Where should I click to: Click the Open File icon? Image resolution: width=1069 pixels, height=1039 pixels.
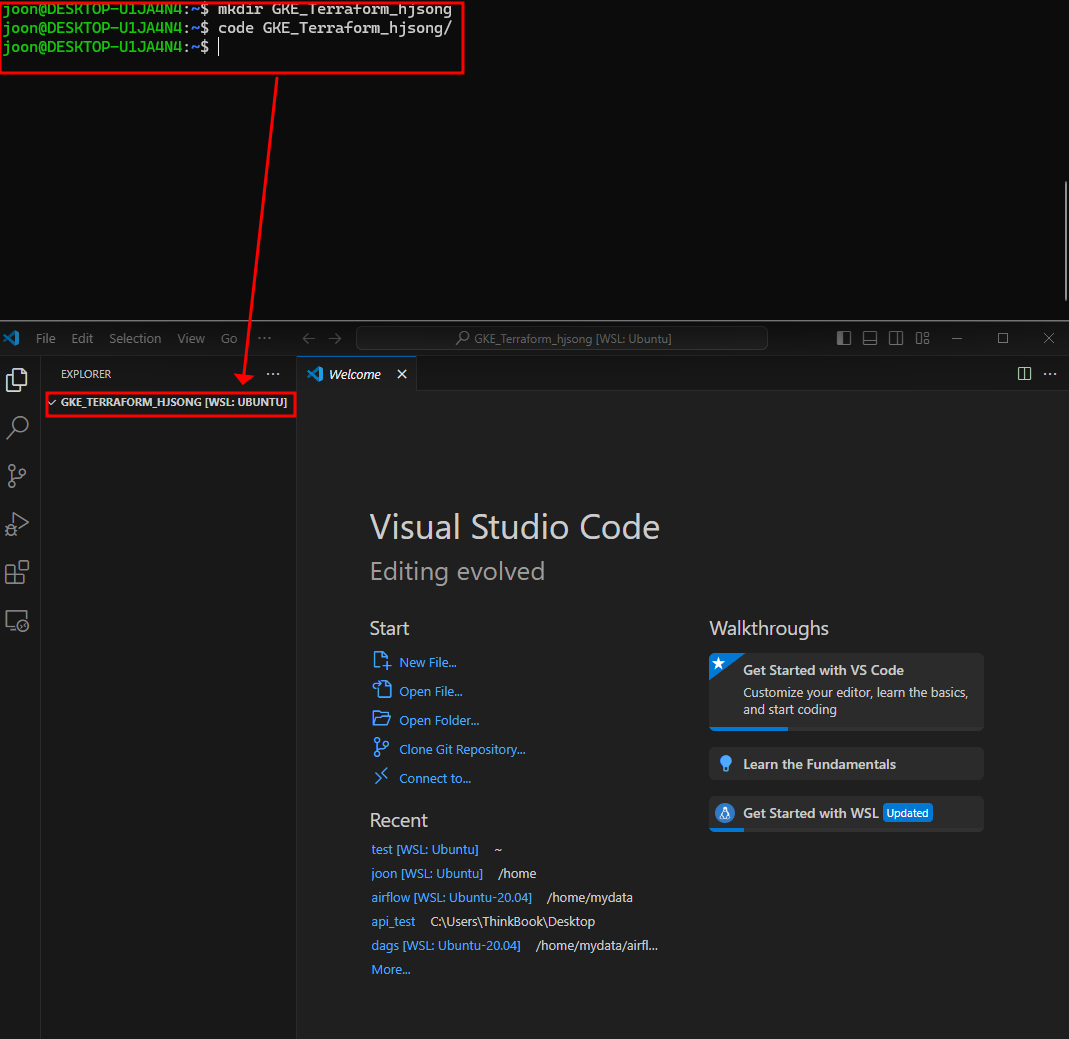(x=382, y=689)
